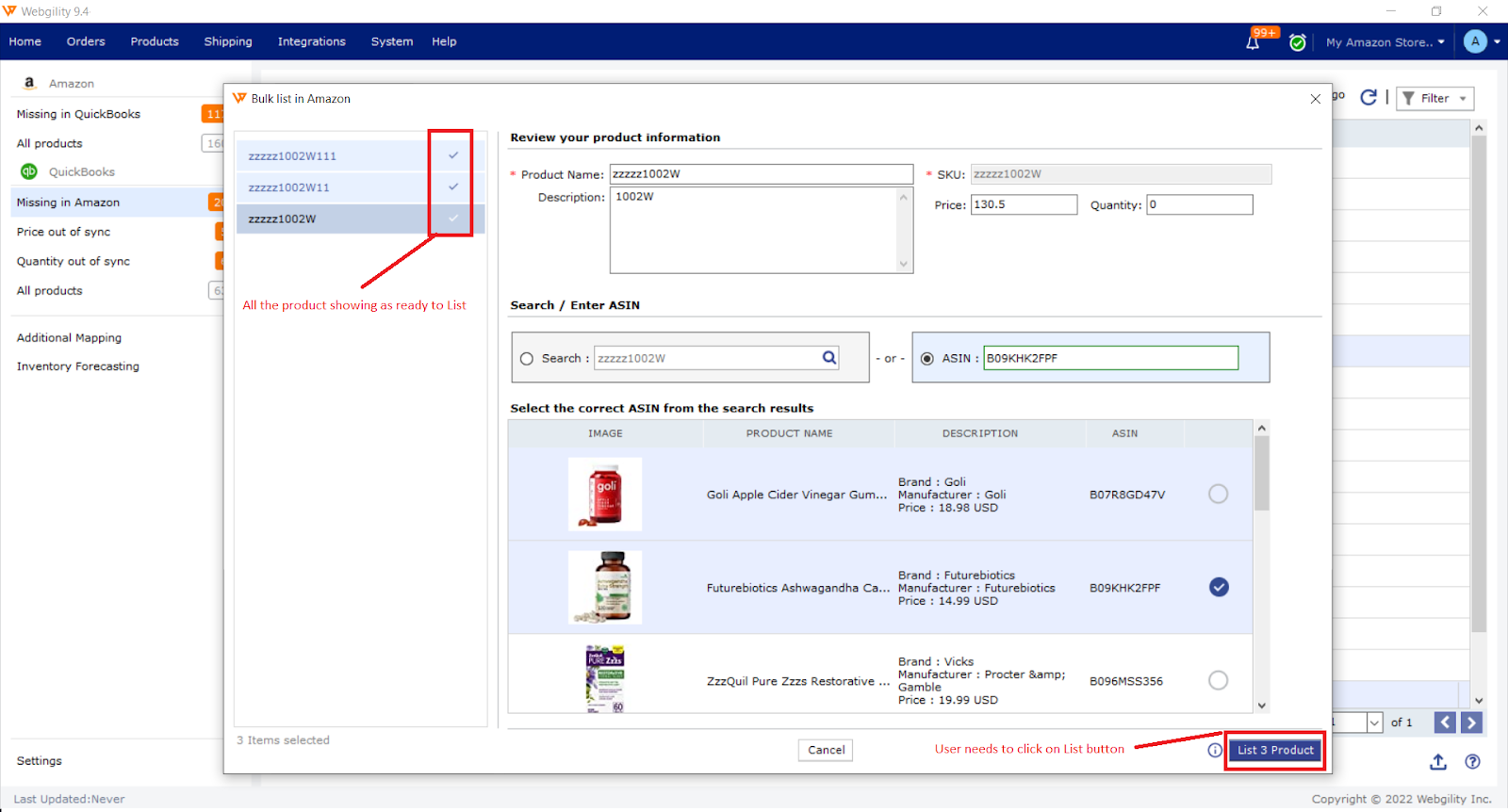Select Futurebiotics Ashwagandha result radio
1508x812 pixels.
tap(1219, 587)
